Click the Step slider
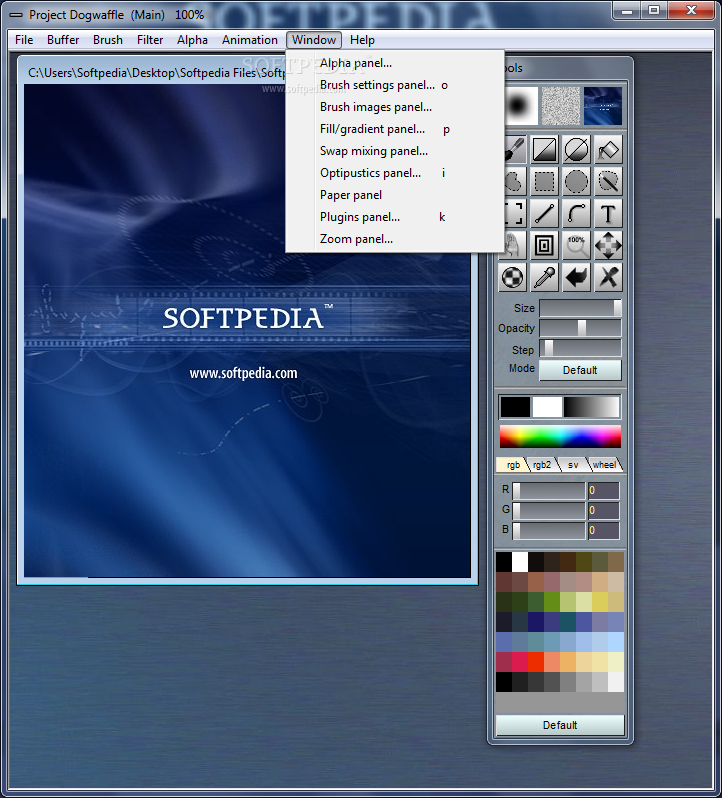Screen dimensions: 722x798 tap(580, 349)
